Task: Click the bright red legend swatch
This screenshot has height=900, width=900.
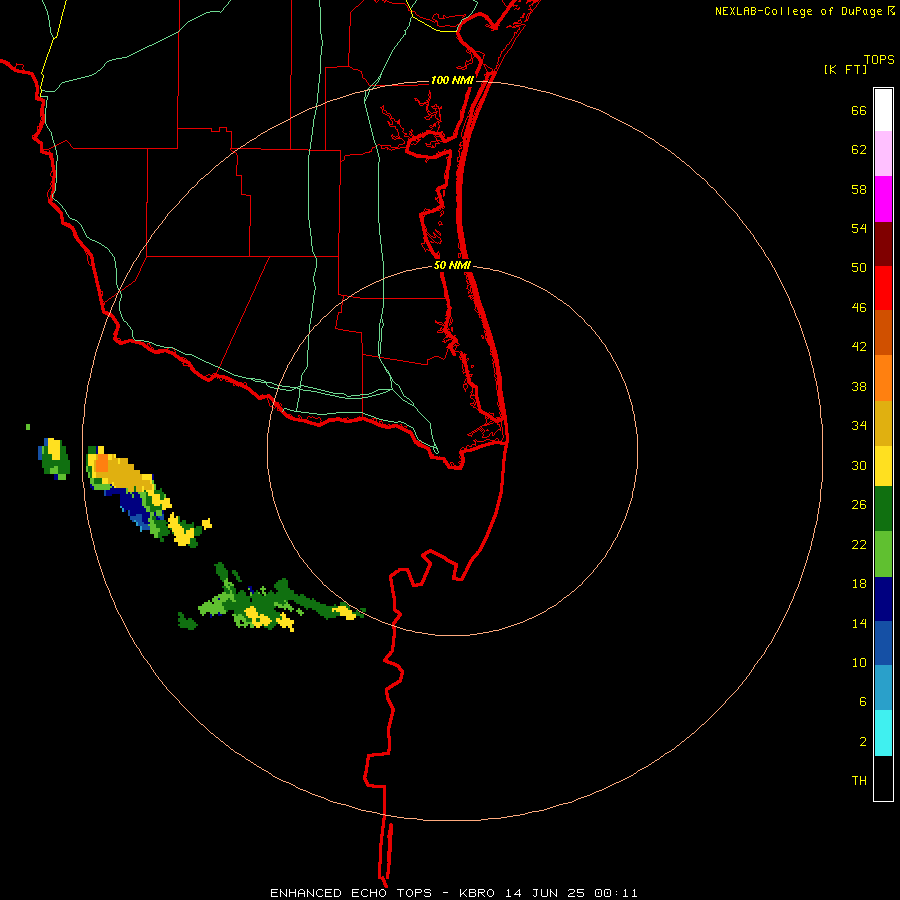Action: coord(883,288)
